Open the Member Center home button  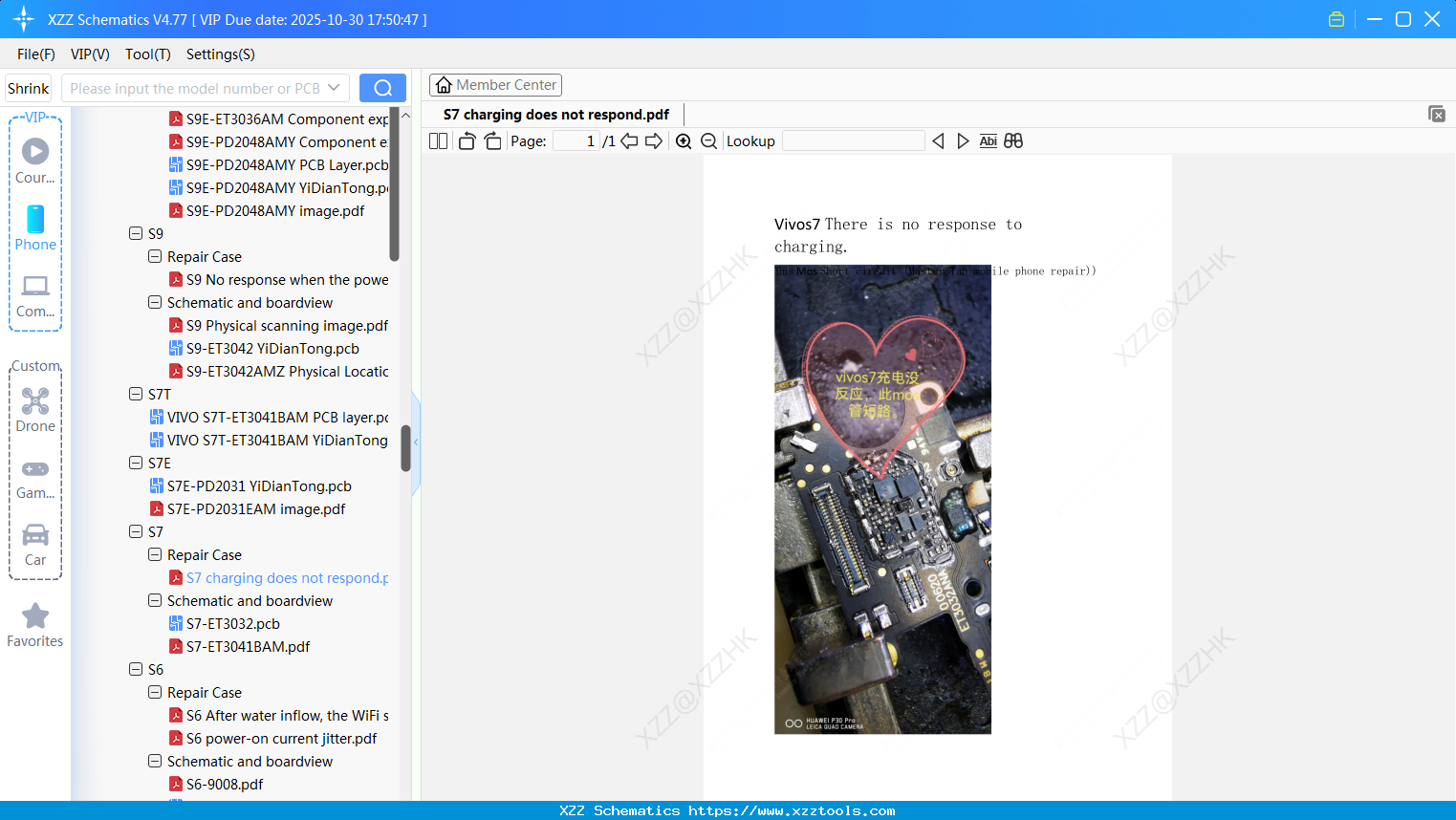[x=495, y=85]
